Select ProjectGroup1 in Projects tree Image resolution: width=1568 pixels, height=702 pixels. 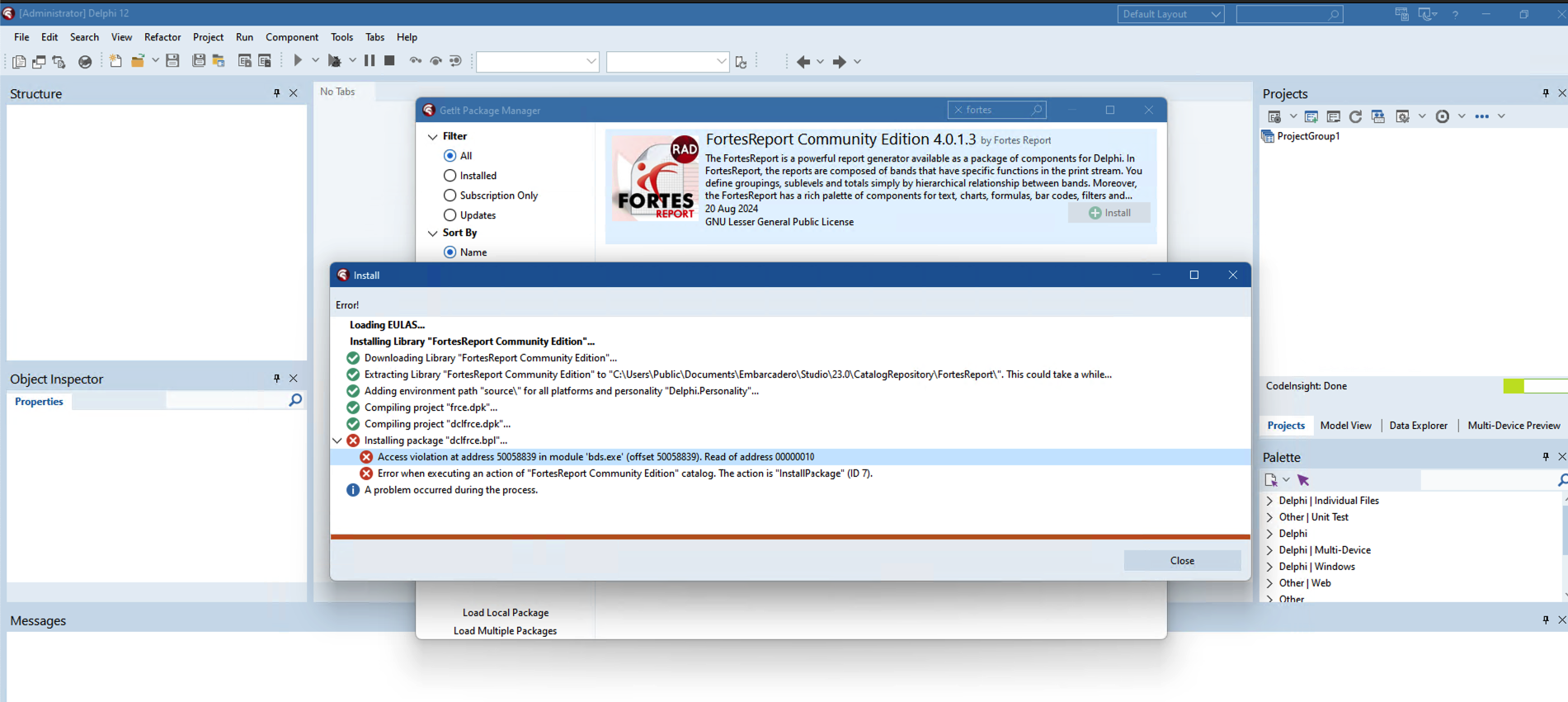click(1308, 136)
